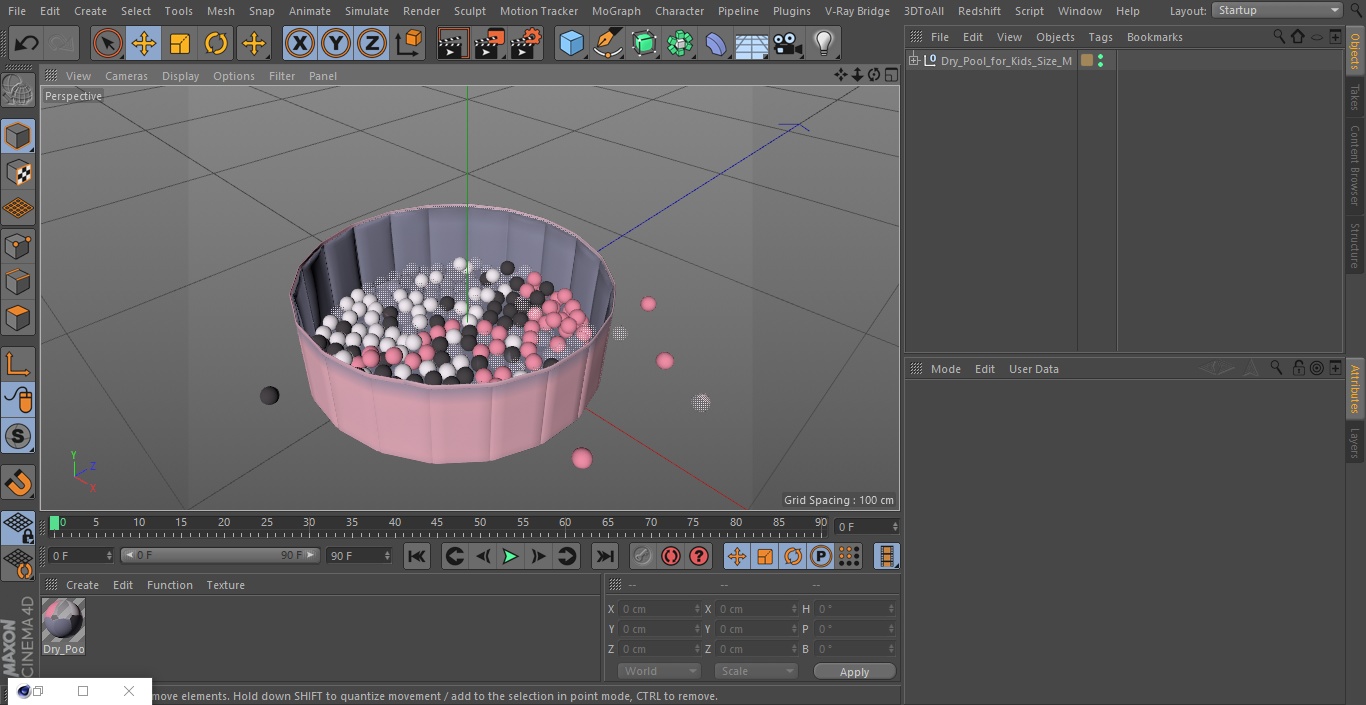1366x705 pixels.
Task: Render the active view
Action: tap(453, 43)
